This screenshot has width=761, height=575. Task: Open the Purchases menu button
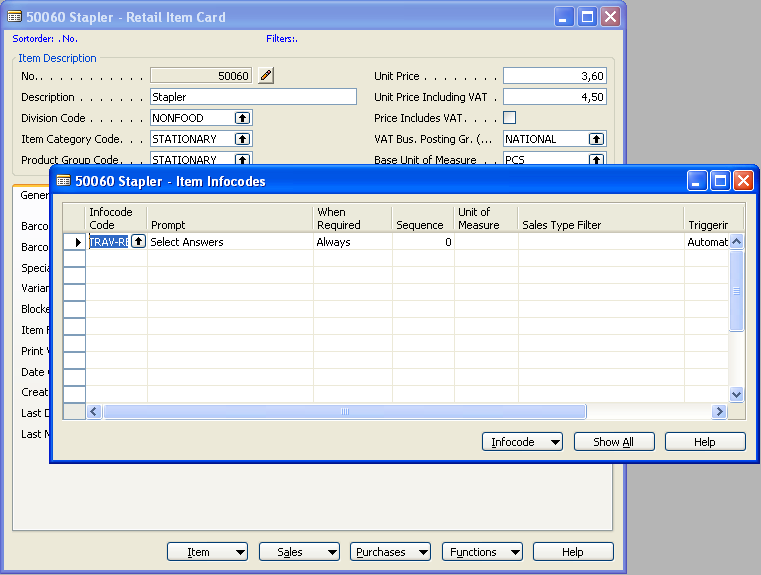click(390, 552)
